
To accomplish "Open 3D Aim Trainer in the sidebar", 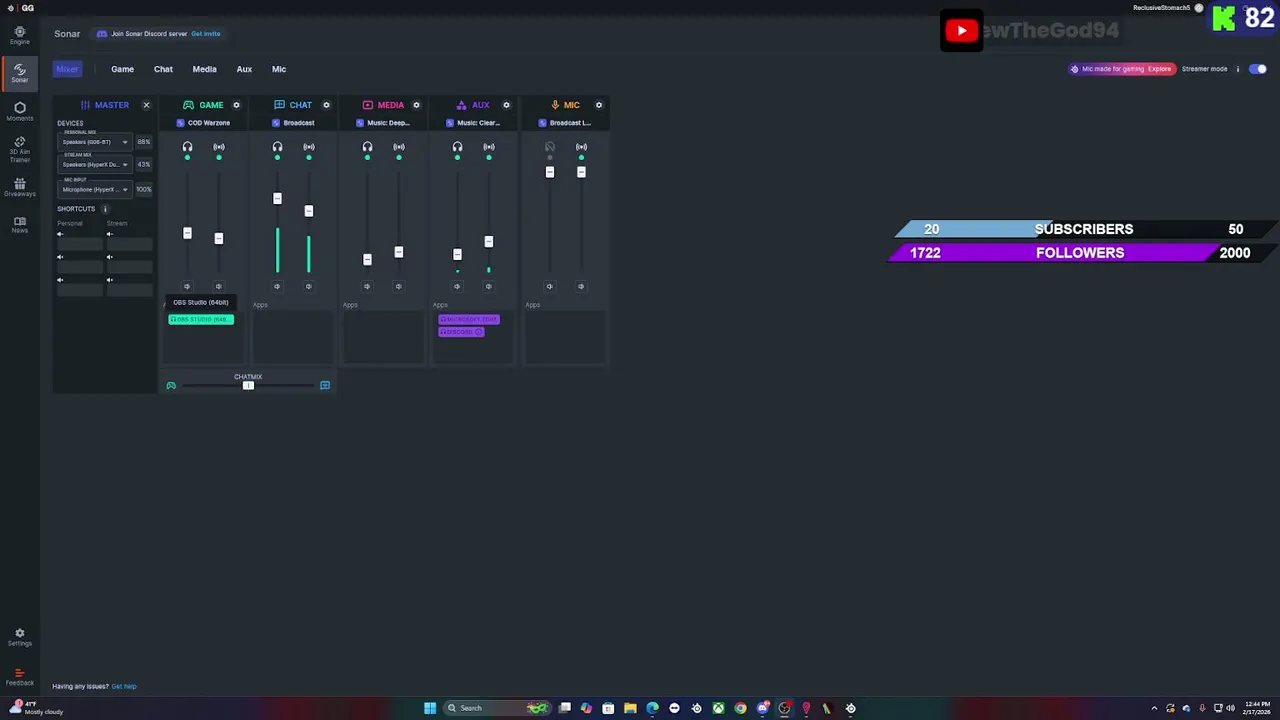I will 19,149.
